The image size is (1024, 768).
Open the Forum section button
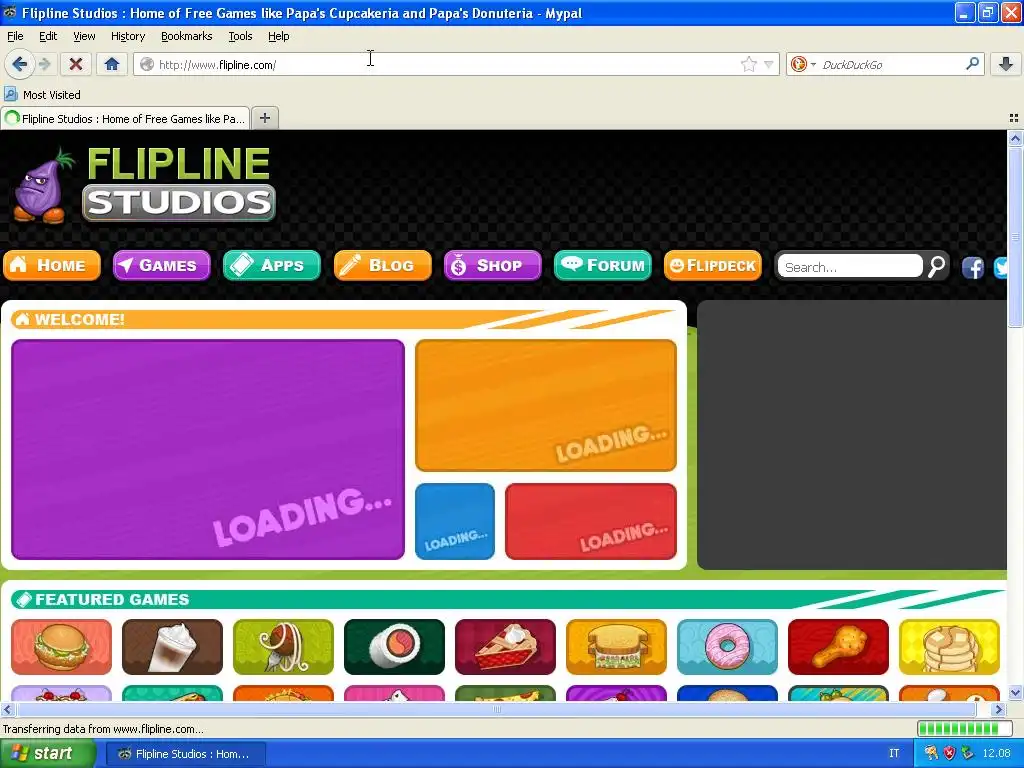pyautogui.click(x=603, y=265)
